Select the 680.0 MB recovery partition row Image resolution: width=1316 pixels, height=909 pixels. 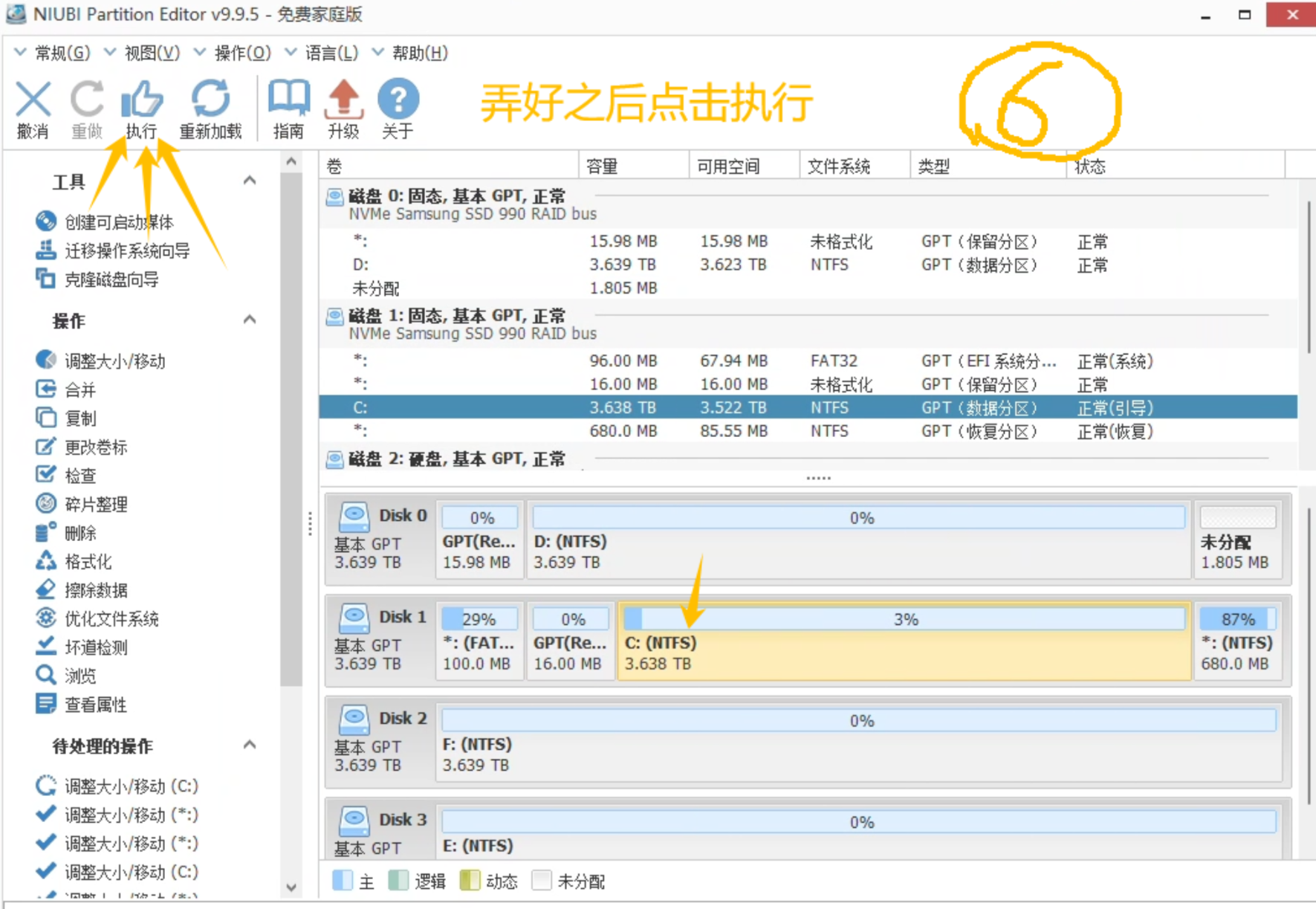[808, 431]
